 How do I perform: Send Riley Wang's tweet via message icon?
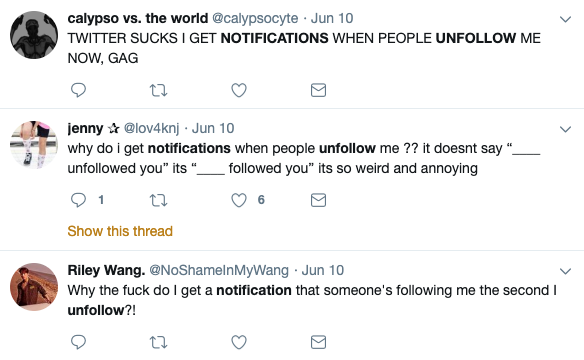[x=318, y=342]
